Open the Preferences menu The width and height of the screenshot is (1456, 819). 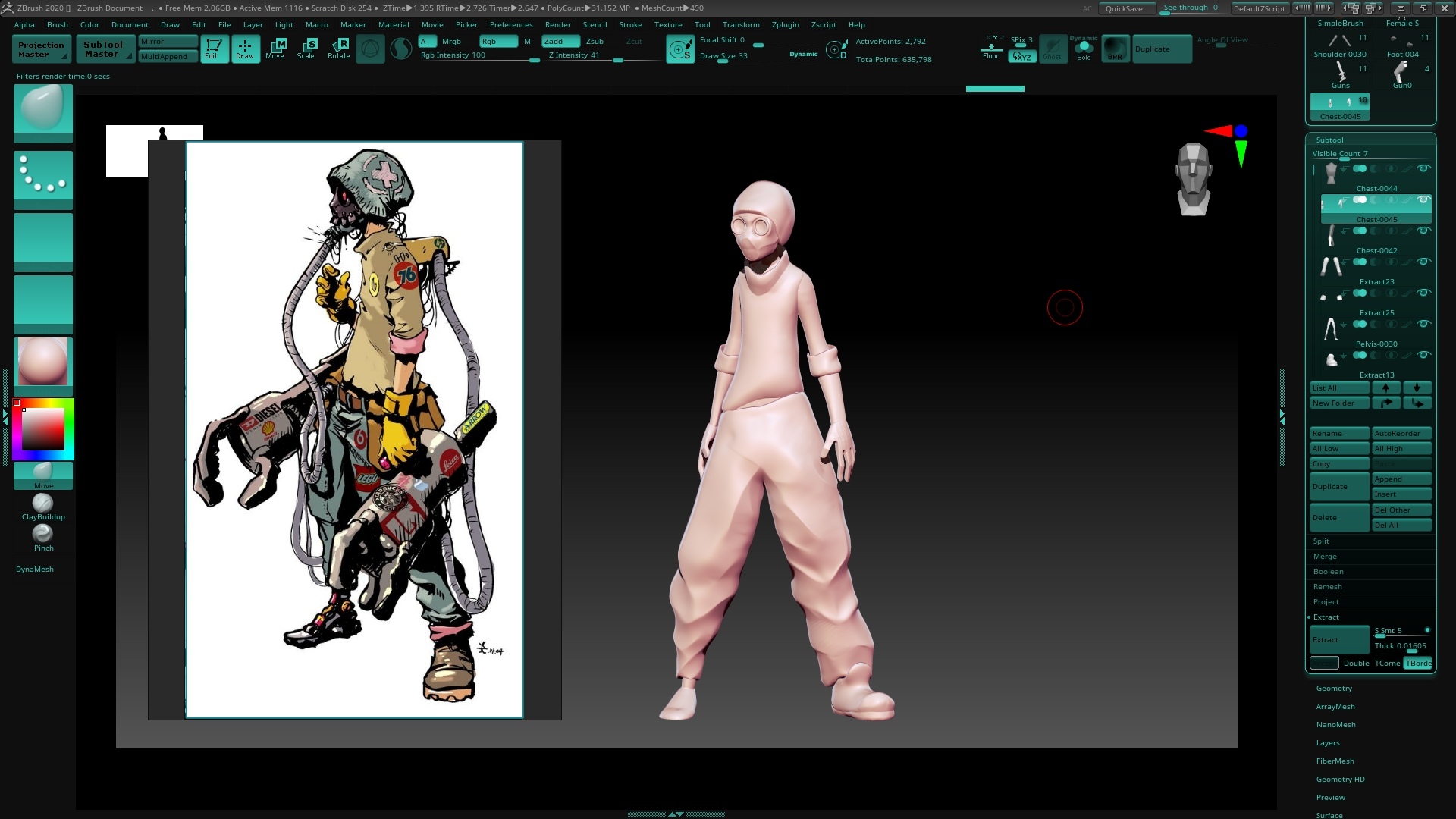(x=511, y=25)
